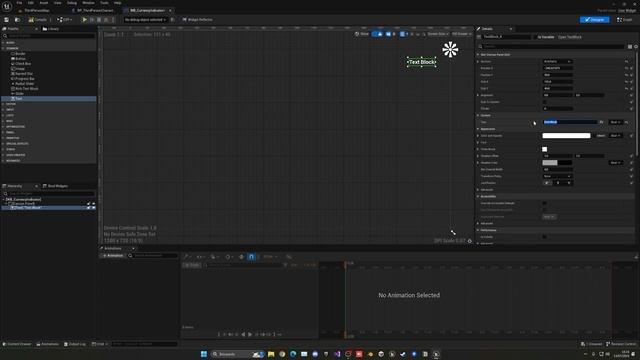Open the Tools menu
The width and height of the screenshot is (640, 360).
104,3
